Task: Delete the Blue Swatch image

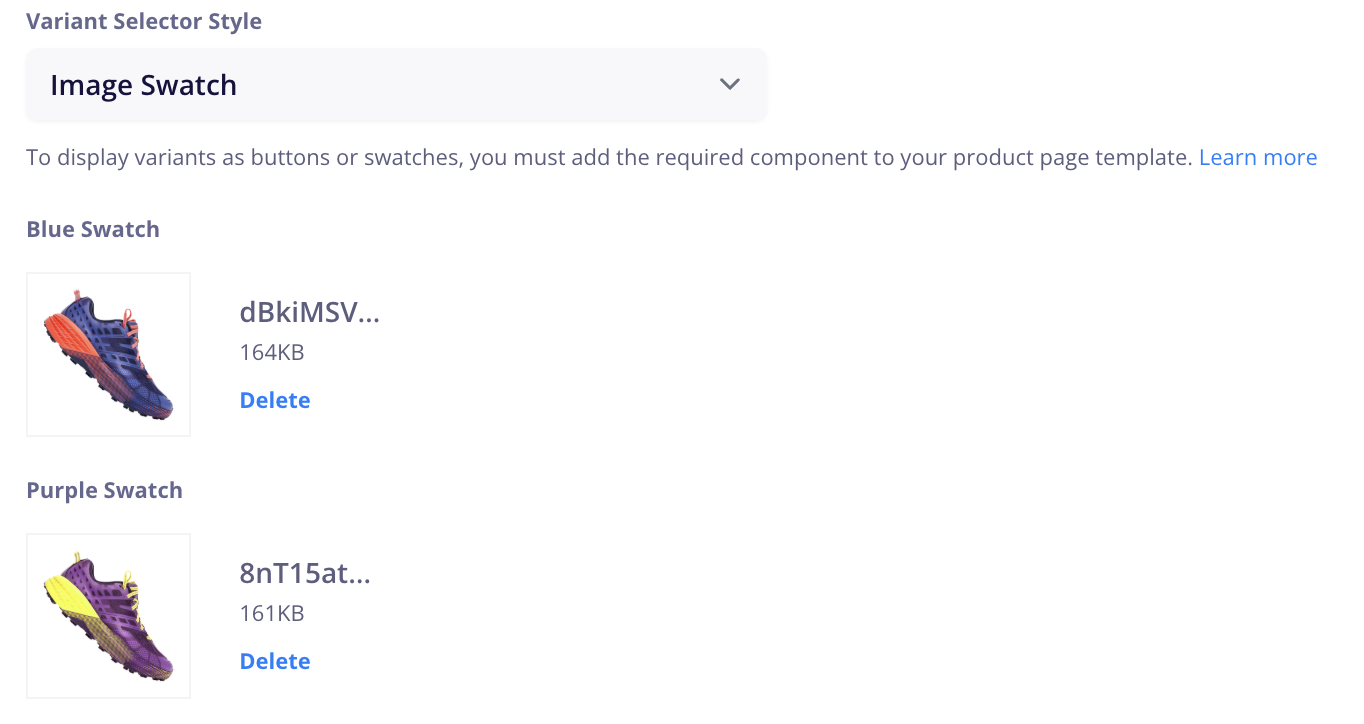Action: click(275, 400)
